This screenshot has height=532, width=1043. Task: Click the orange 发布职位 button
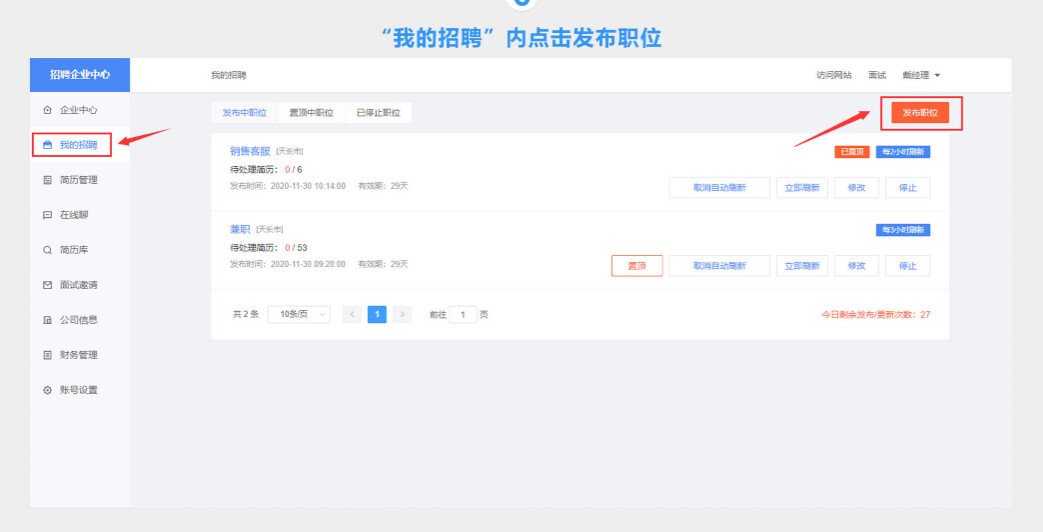click(x=920, y=113)
